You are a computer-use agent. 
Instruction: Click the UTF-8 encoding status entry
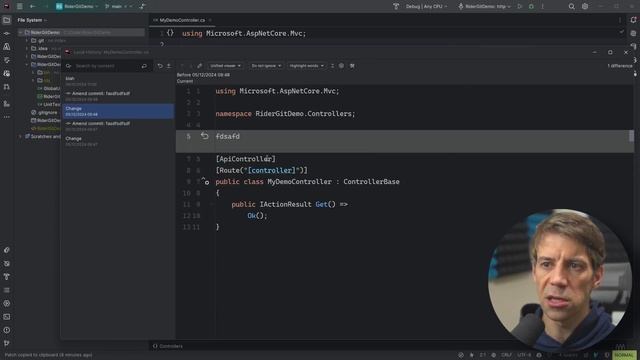pos(524,355)
